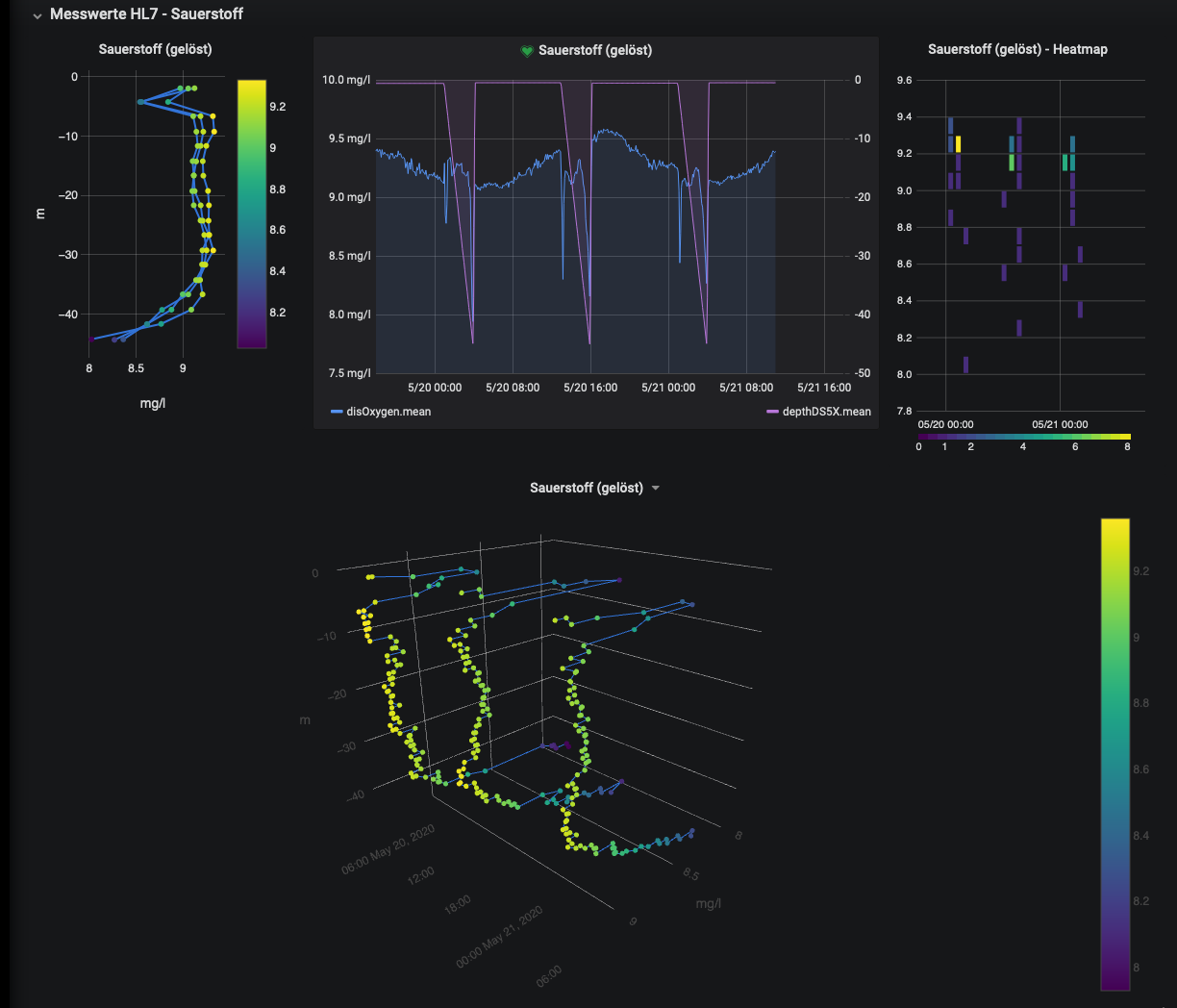
Task: Open the Messwerte HL7 - Sauerstoff row title
Action: pyautogui.click(x=146, y=14)
